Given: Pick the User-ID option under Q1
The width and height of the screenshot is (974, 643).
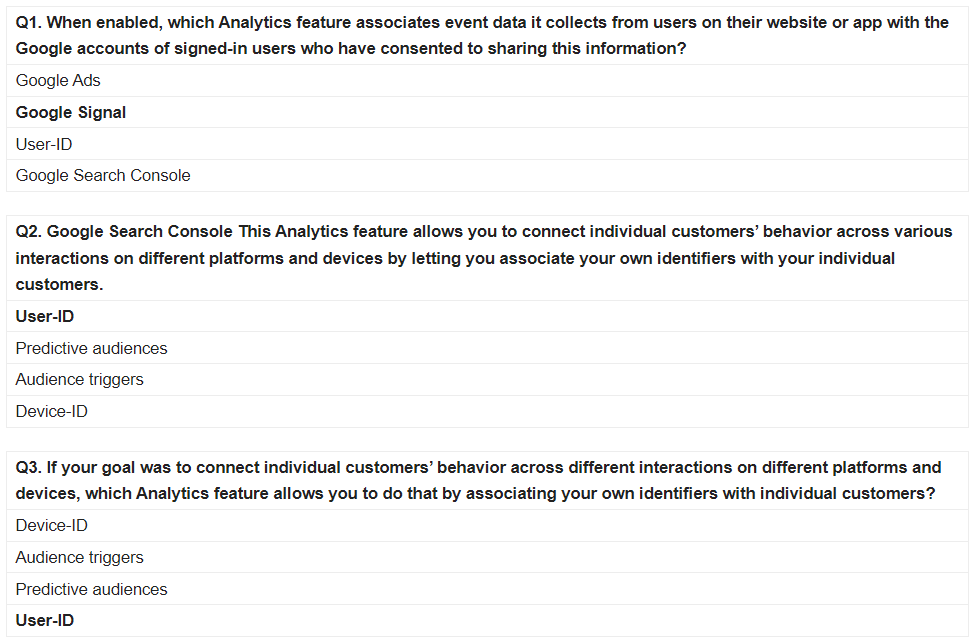Looking at the screenshot, I should pos(44,145).
